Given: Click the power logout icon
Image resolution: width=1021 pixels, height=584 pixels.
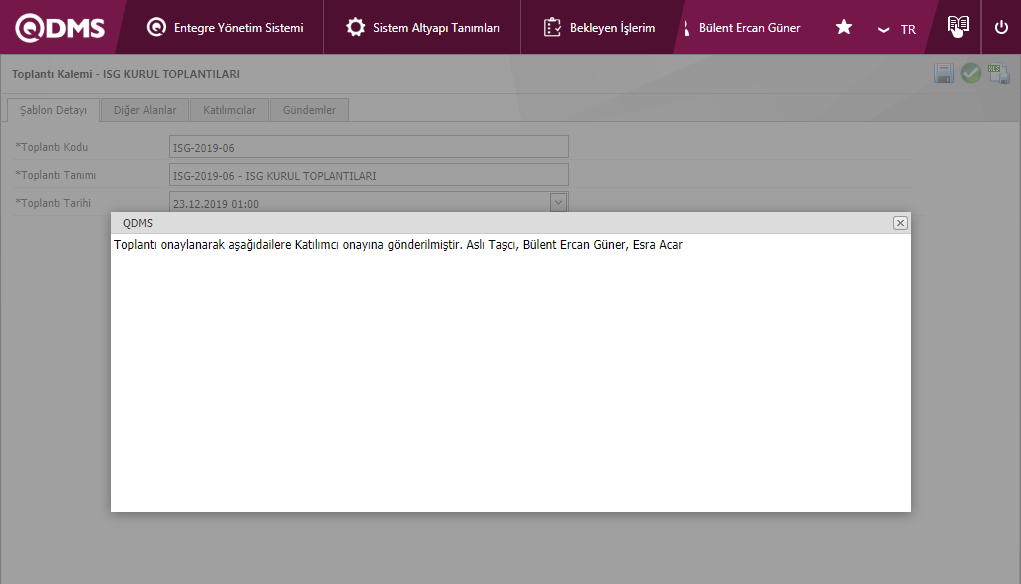Looking at the screenshot, I should point(1001,28).
